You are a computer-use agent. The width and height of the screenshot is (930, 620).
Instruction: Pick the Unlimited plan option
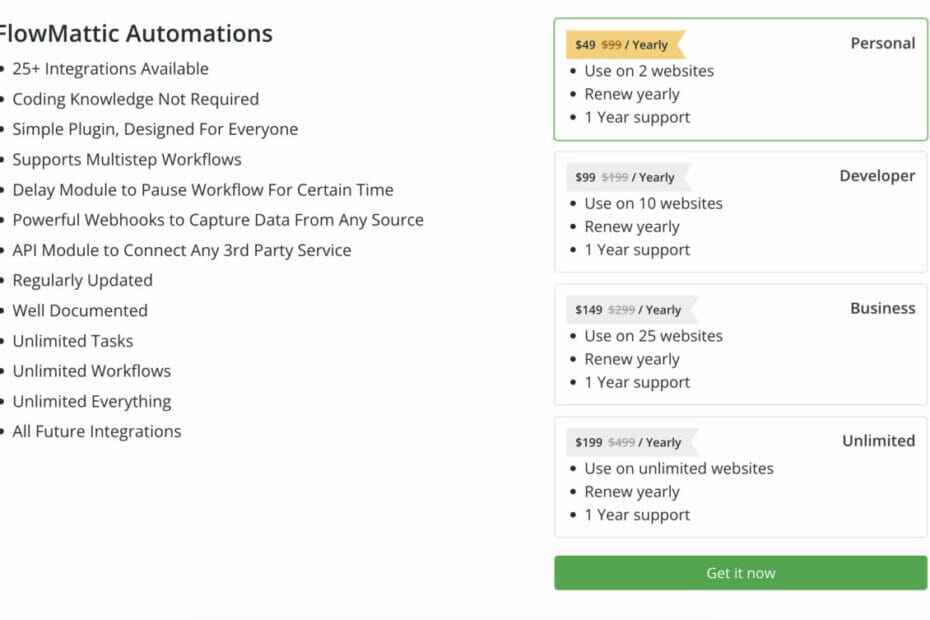point(740,477)
